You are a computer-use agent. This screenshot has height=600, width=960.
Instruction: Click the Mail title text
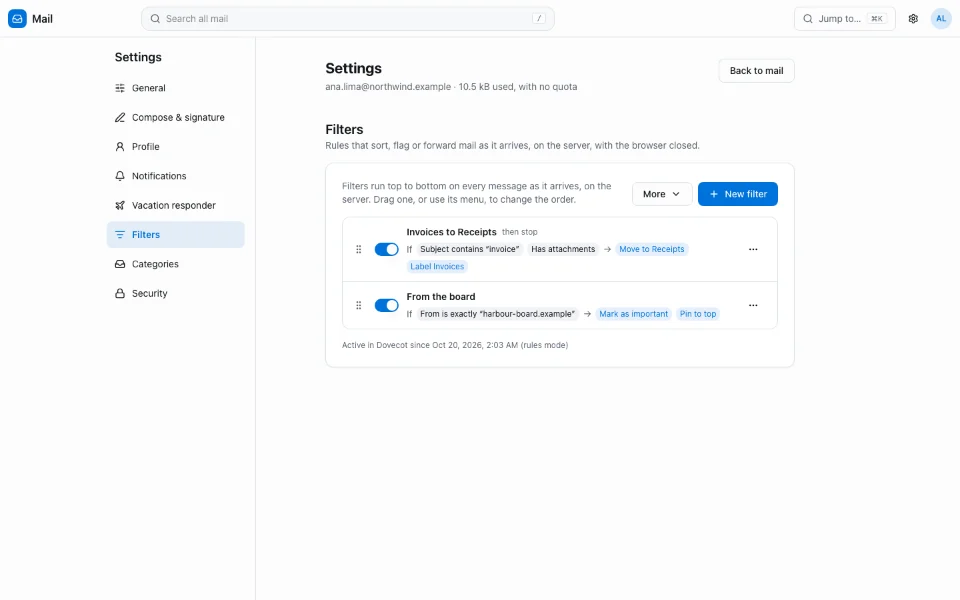click(42, 19)
